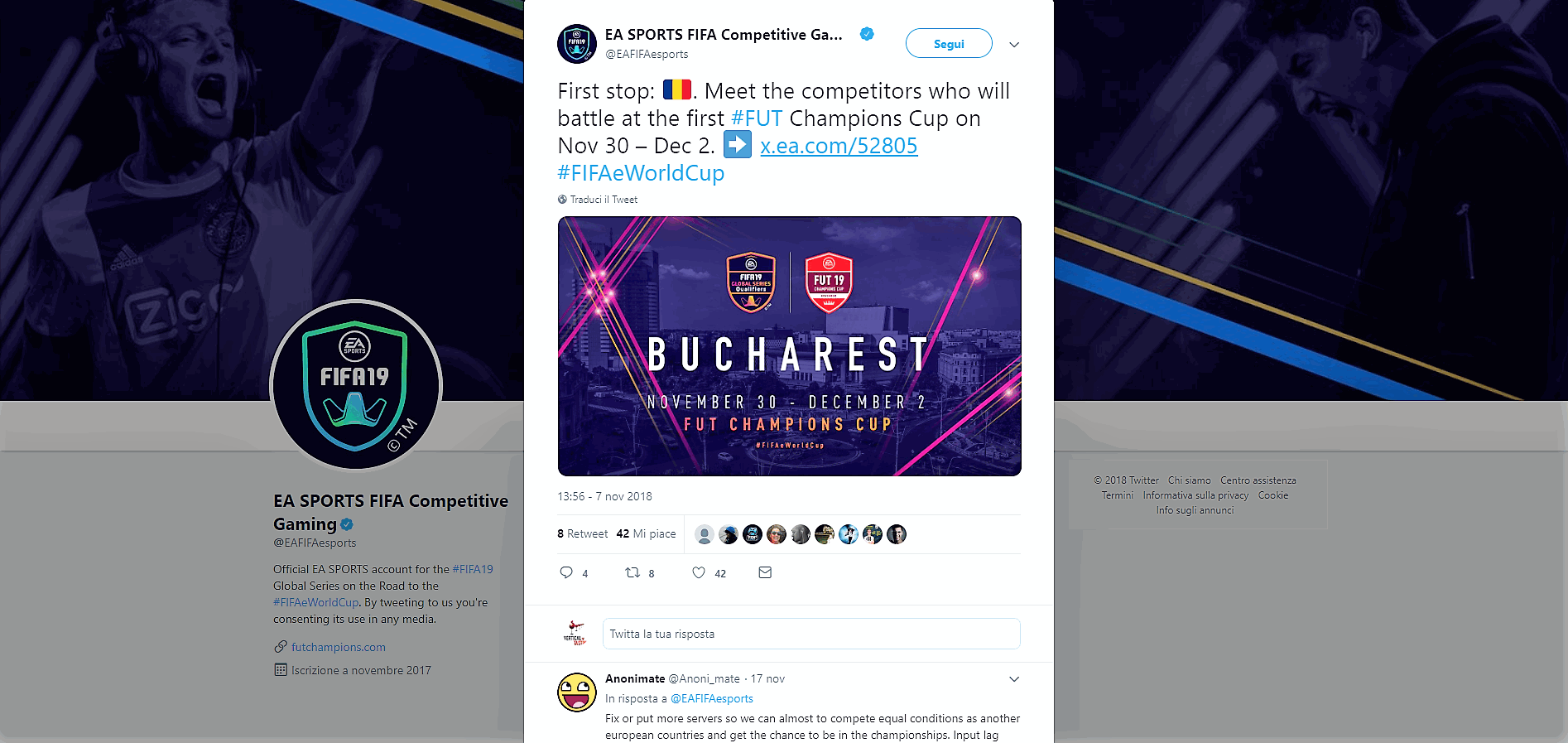Open the futchampions.com profile link

(339, 647)
